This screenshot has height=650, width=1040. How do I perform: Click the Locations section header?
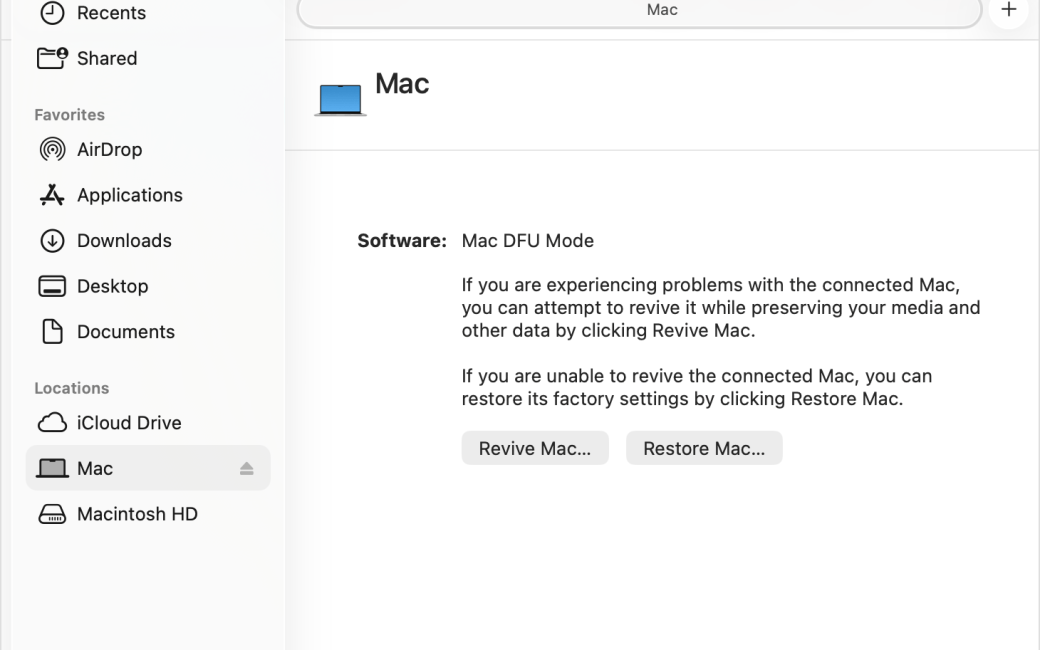[72, 388]
